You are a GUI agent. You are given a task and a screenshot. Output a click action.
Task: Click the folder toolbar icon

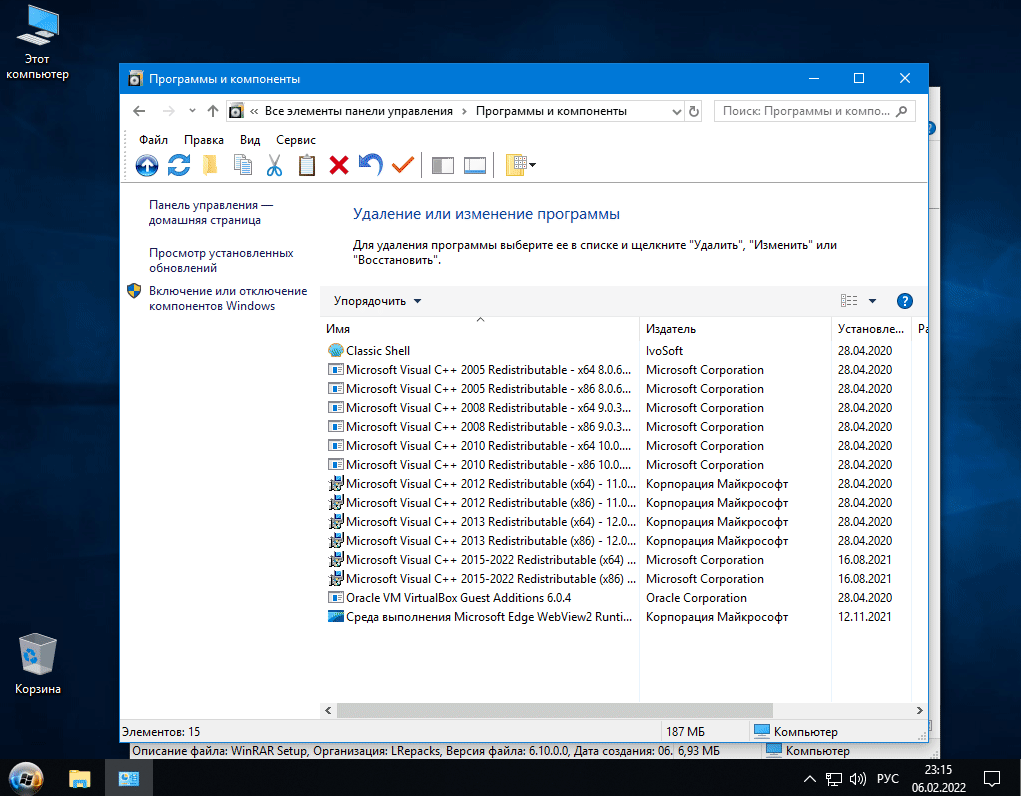210,165
